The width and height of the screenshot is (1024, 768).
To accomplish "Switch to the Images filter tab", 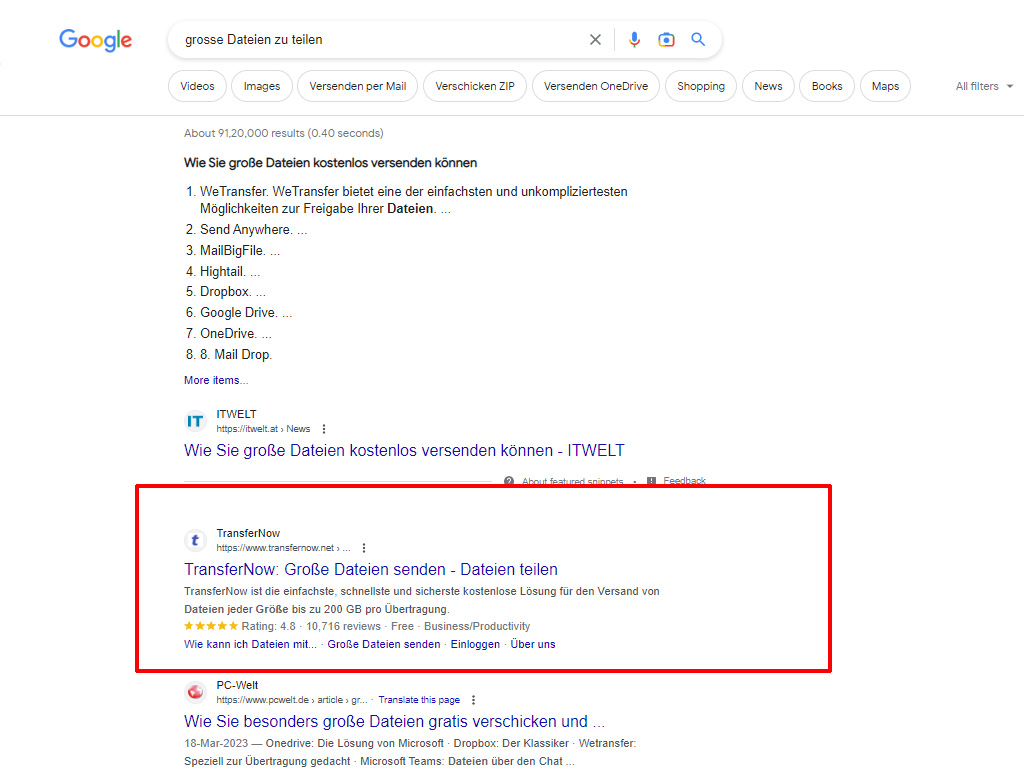I will tap(262, 86).
